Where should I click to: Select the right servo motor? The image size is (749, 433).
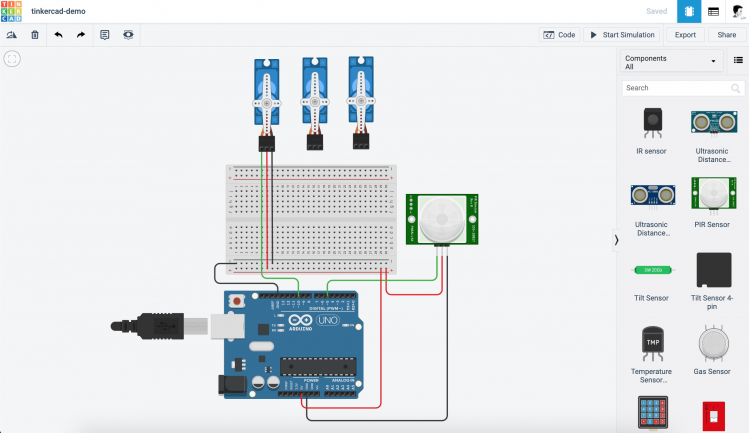361,102
